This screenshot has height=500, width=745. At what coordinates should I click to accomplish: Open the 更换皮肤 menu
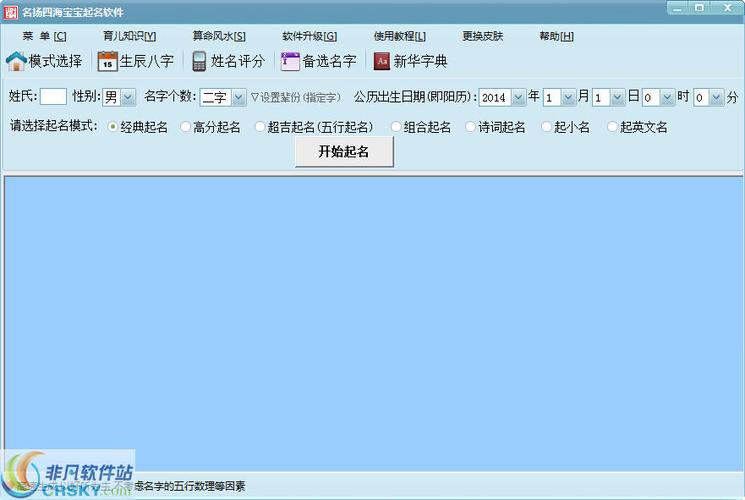[x=483, y=36]
